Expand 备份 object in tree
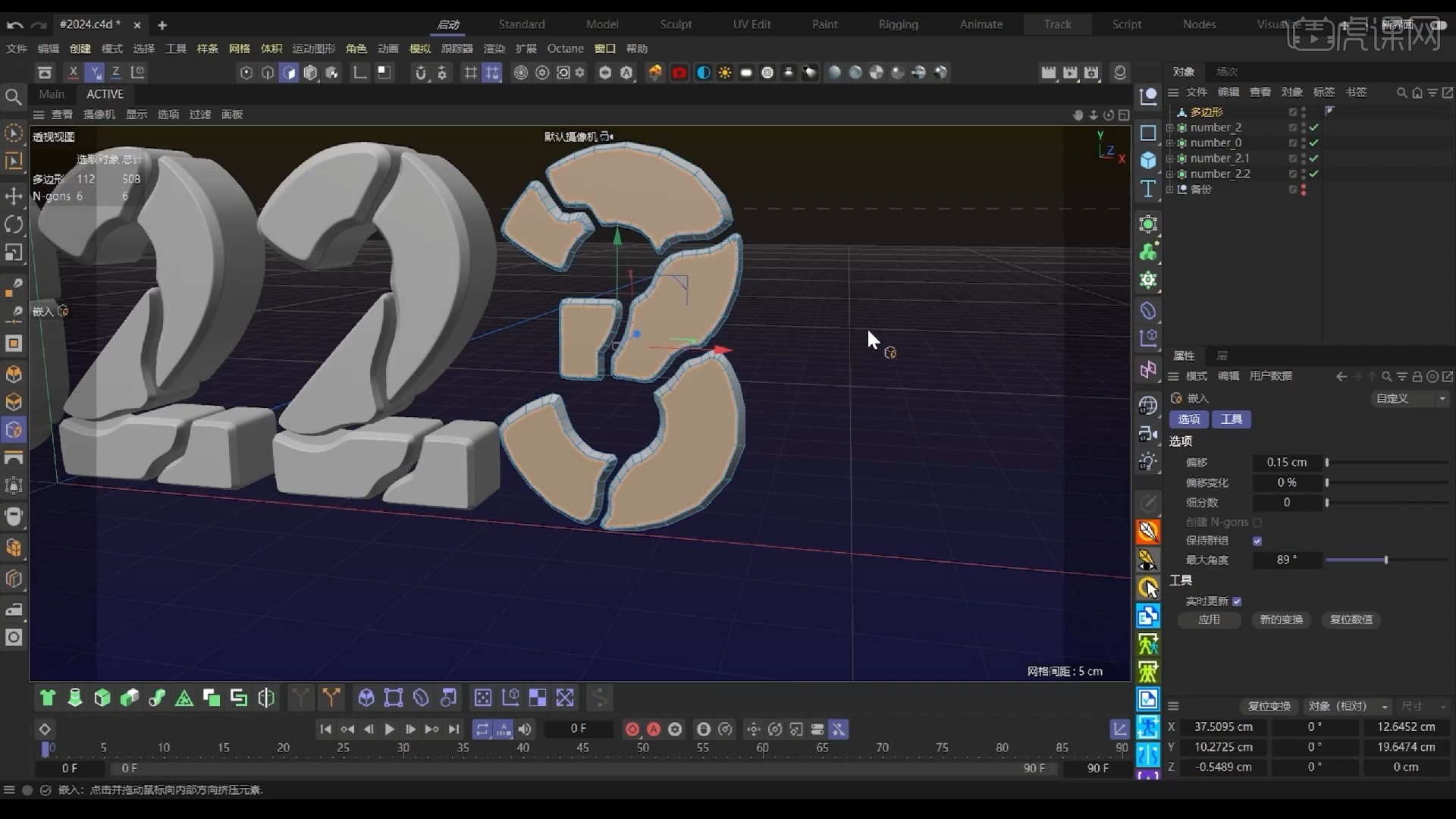The height and width of the screenshot is (819, 1456). click(1169, 190)
